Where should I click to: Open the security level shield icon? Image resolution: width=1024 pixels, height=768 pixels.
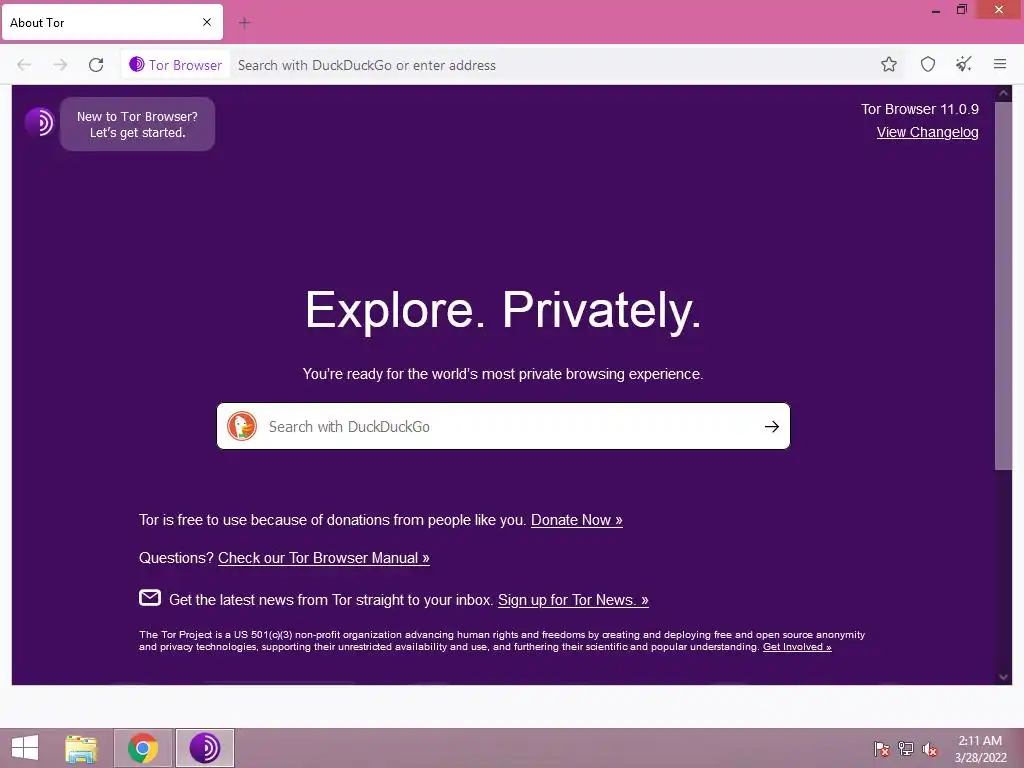tap(928, 64)
